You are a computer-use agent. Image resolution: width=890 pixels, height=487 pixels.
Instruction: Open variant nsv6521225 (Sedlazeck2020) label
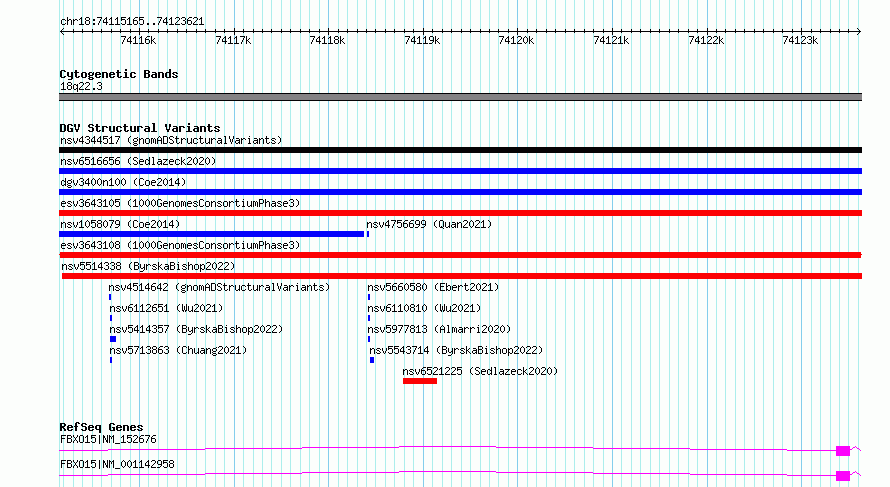click(480, 371)
